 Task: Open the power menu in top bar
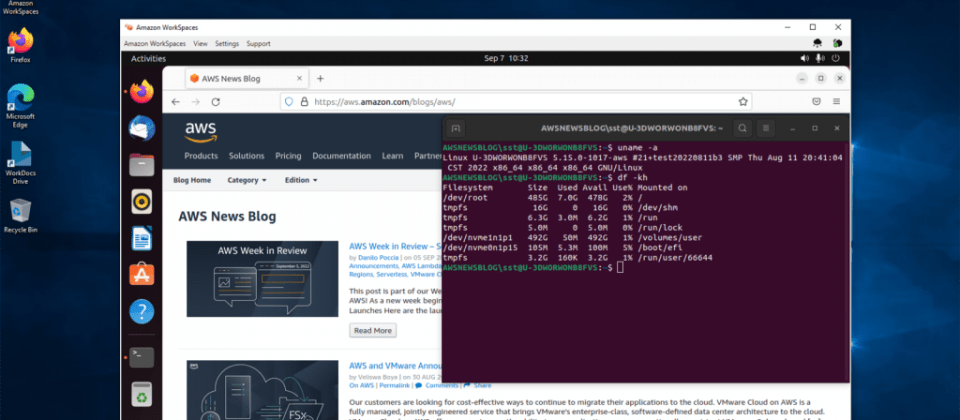tap(836, 59)
